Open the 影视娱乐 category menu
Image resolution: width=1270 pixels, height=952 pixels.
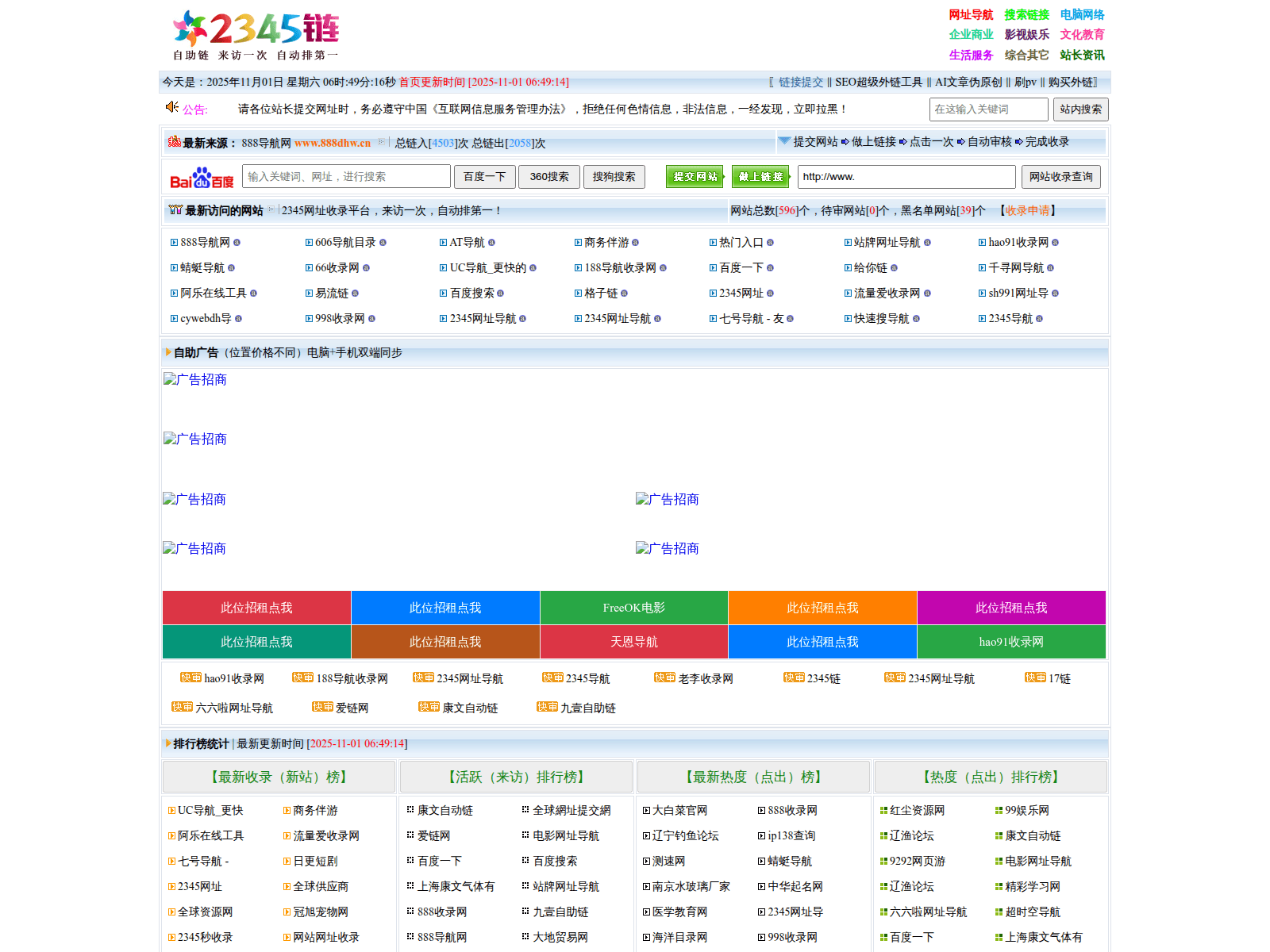[x=1026, y=34]
